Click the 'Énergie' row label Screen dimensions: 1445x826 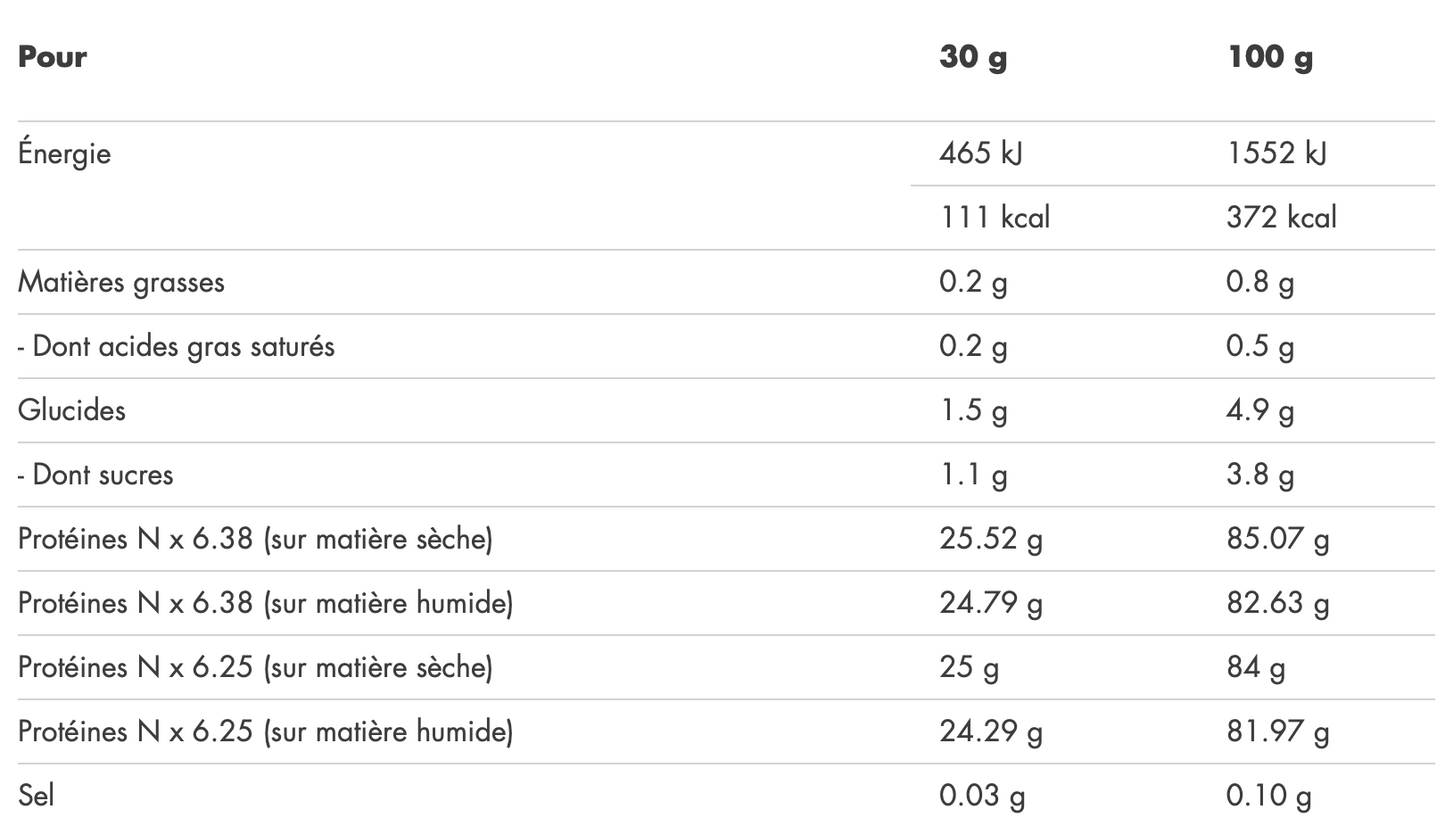64,154
